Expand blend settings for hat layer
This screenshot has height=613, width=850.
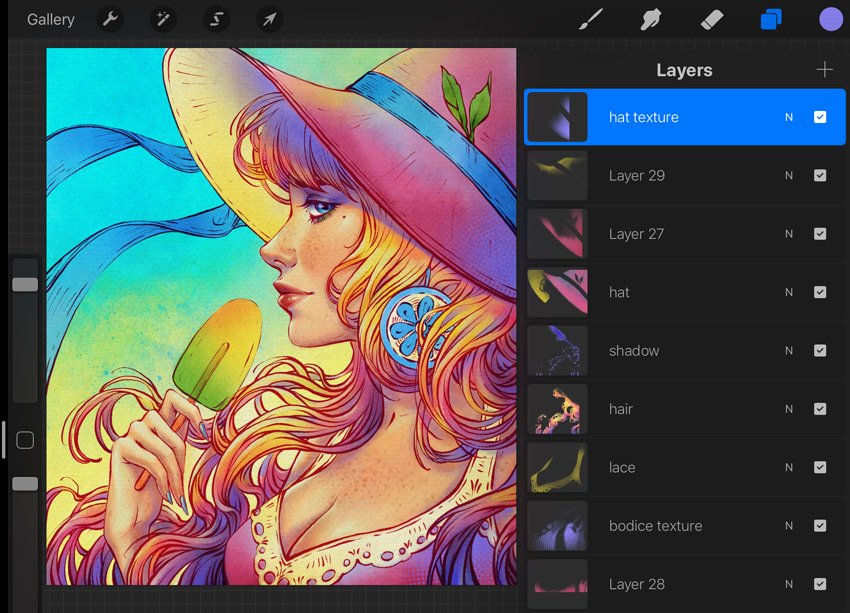[x=789, y=292]
